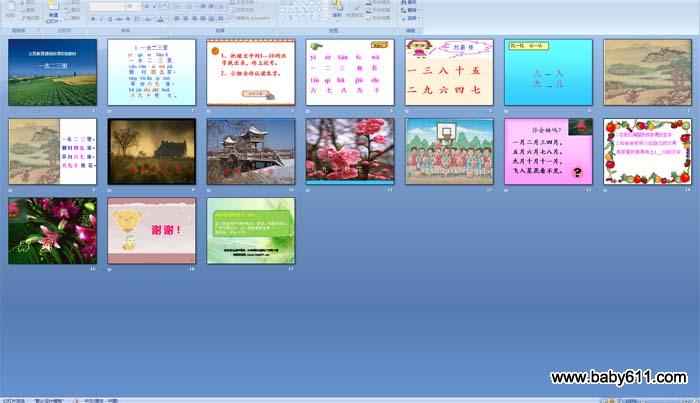Click the Convert to SmartArt button
The height and width of the screenshot is (403, 700).
click(x=250, y=18)
